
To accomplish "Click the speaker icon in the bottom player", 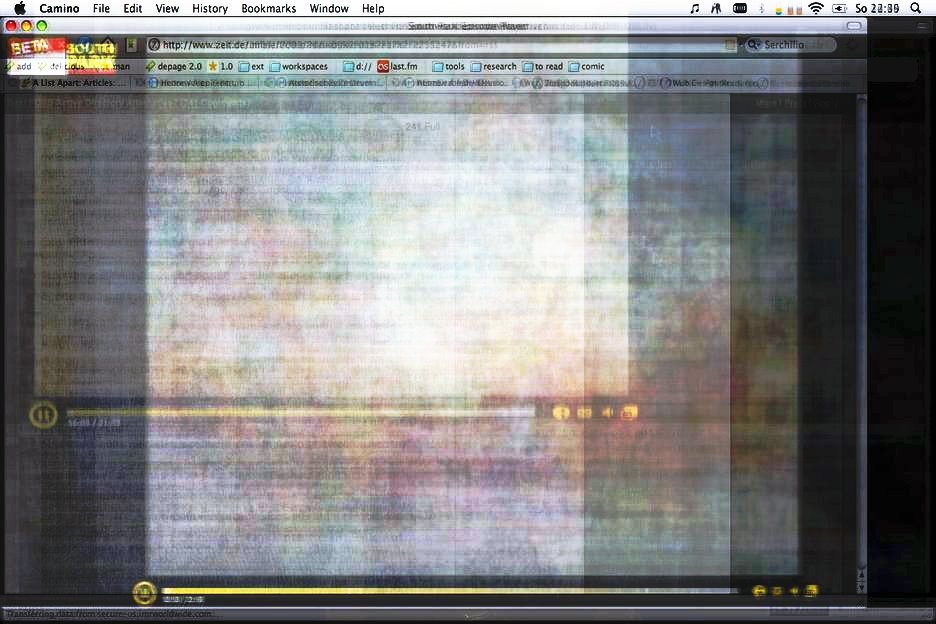I will 794,591.
